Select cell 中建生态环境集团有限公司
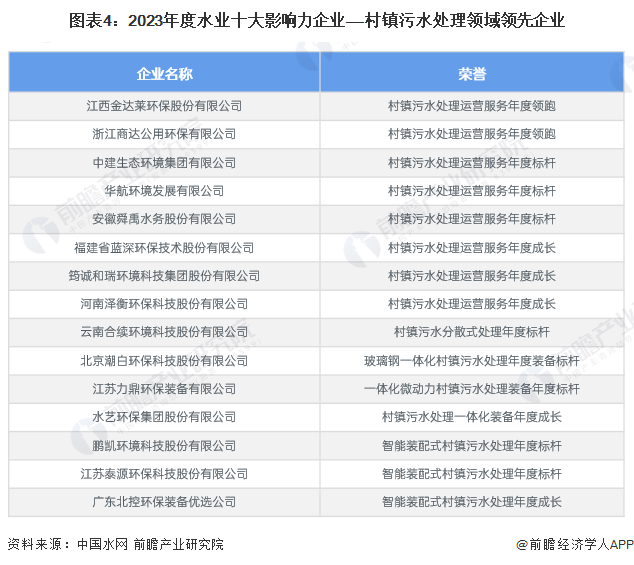The width and height of the screenshot is (634, 565). 164,163
